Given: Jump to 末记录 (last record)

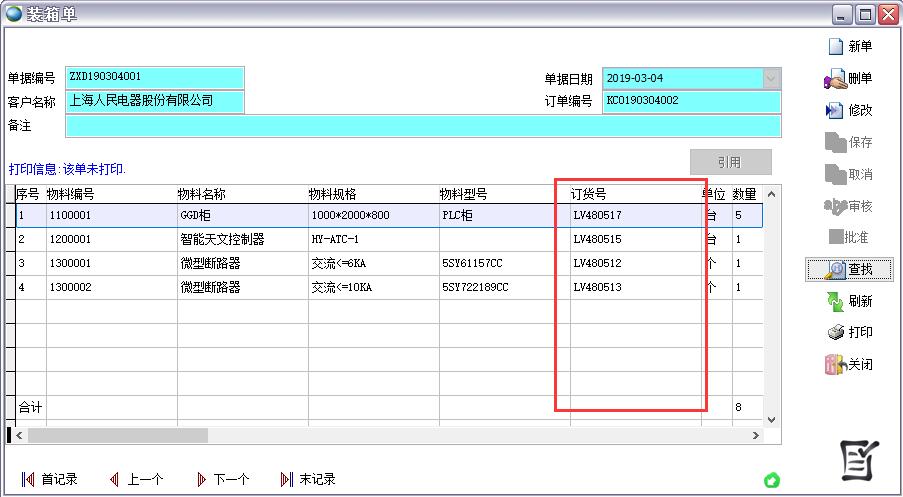Looking at the screenshot, I should (x=287, y=480).
